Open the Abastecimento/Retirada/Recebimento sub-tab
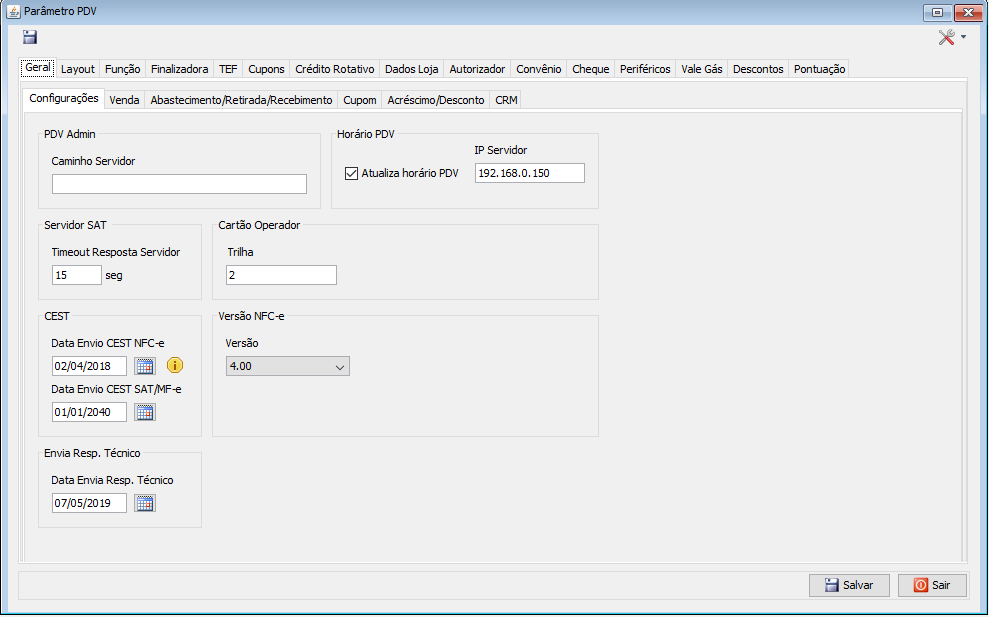Viewport: 989px width, 617px height. coord(242,100)
